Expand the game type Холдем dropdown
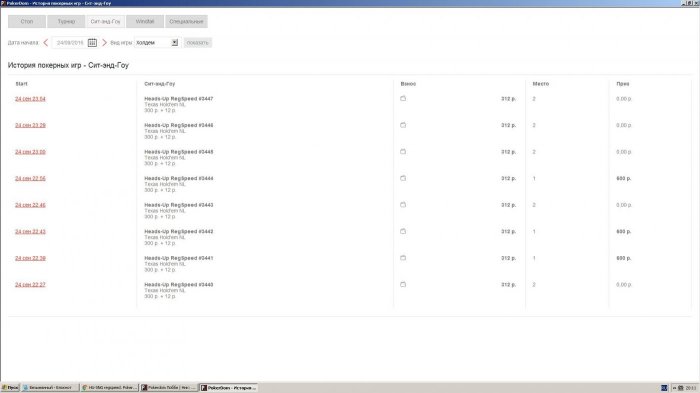The height and width of the screenshot is (393, 700). pos(175,42)
